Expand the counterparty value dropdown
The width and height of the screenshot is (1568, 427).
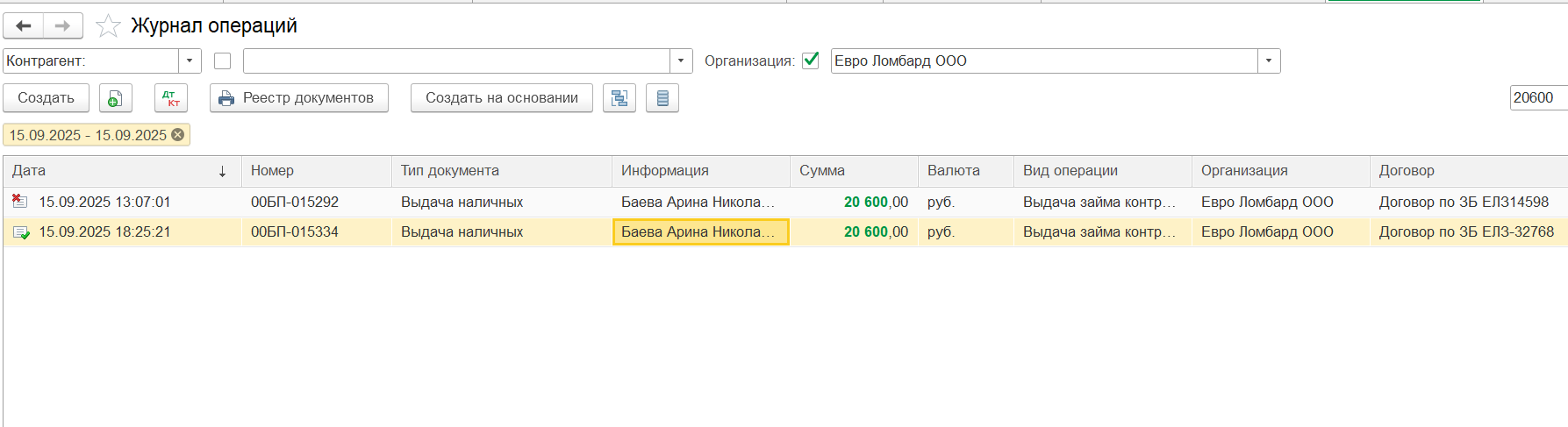pos(682,61)
